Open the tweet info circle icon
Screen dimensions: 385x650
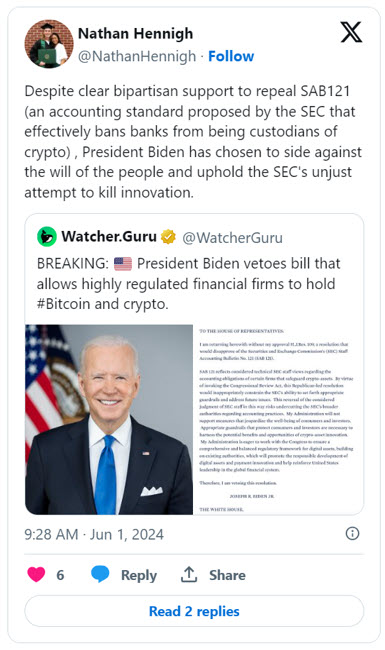click(x=352, y=534)
